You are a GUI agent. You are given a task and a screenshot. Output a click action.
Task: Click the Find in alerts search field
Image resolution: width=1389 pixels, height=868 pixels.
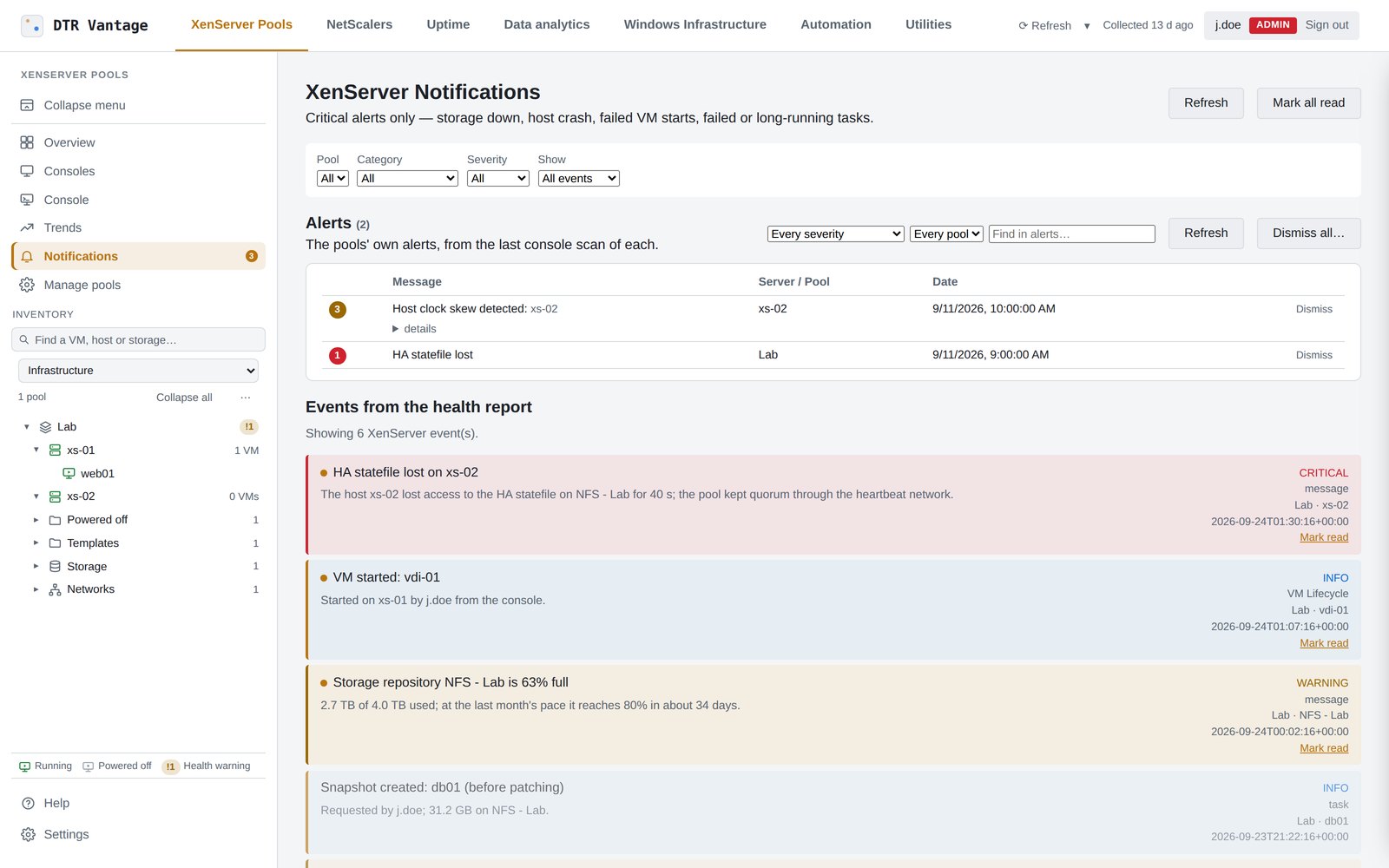pos(1072,233)
